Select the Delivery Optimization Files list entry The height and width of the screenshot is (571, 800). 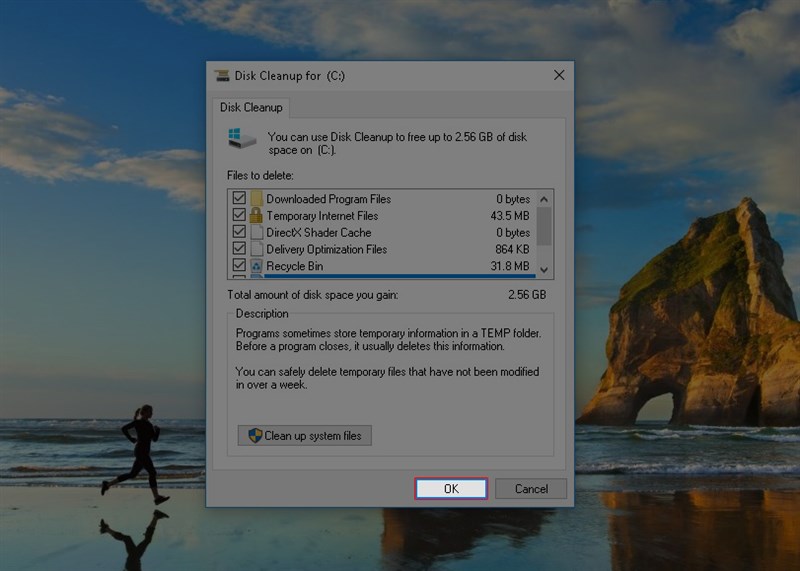click(326, 249)
